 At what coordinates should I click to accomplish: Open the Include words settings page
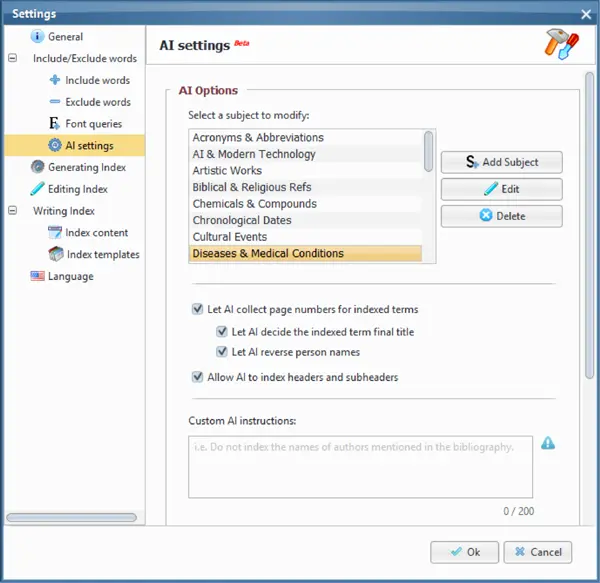[x=98, y=80]
